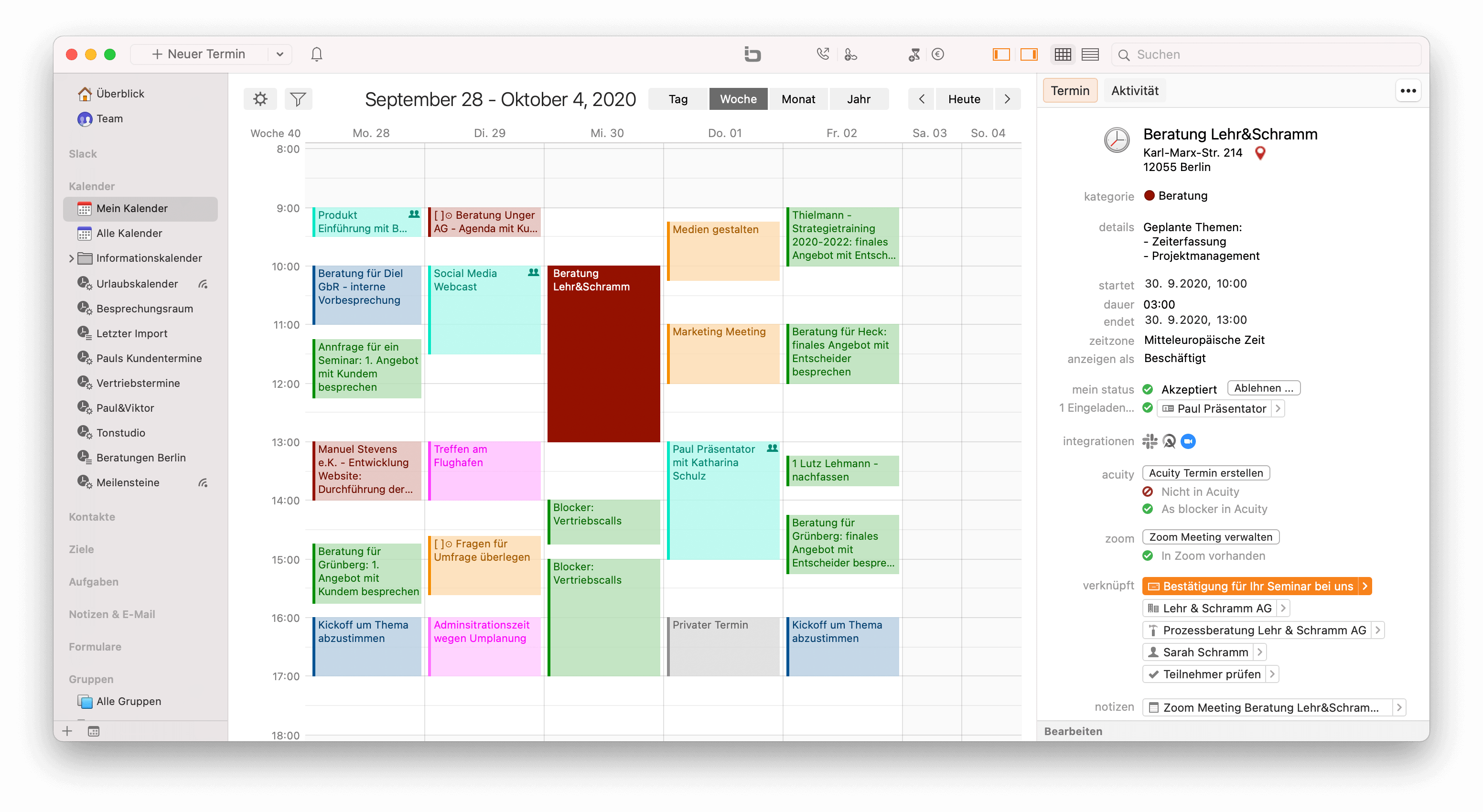The width and height of the screenshot is (1483, 812).
Task: Click the calendar icon at sidebar bottom
Action: (93, 731)
